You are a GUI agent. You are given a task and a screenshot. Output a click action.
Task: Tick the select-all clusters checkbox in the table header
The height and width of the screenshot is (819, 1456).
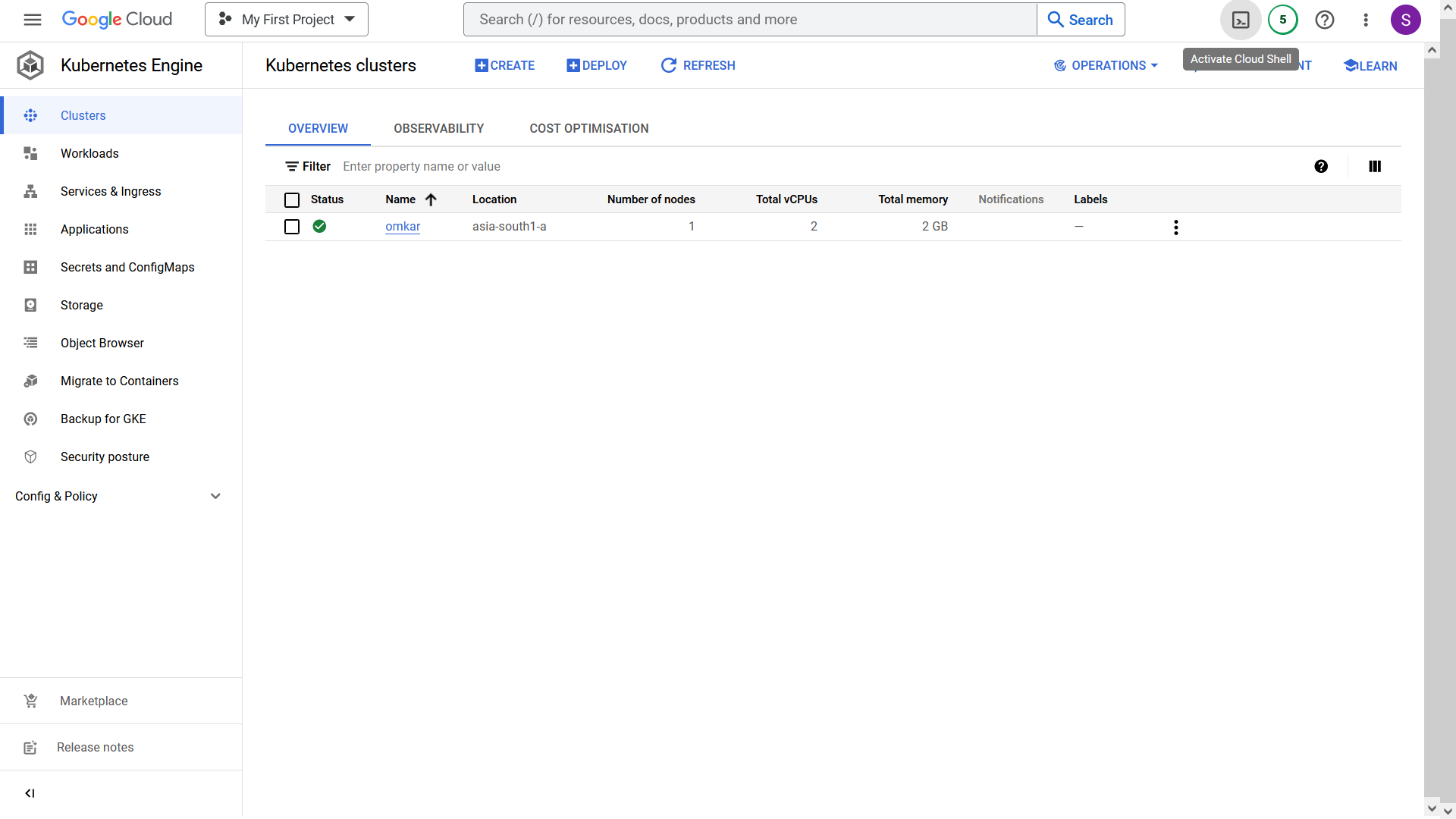pyautogui.click(x=292, y=199)
